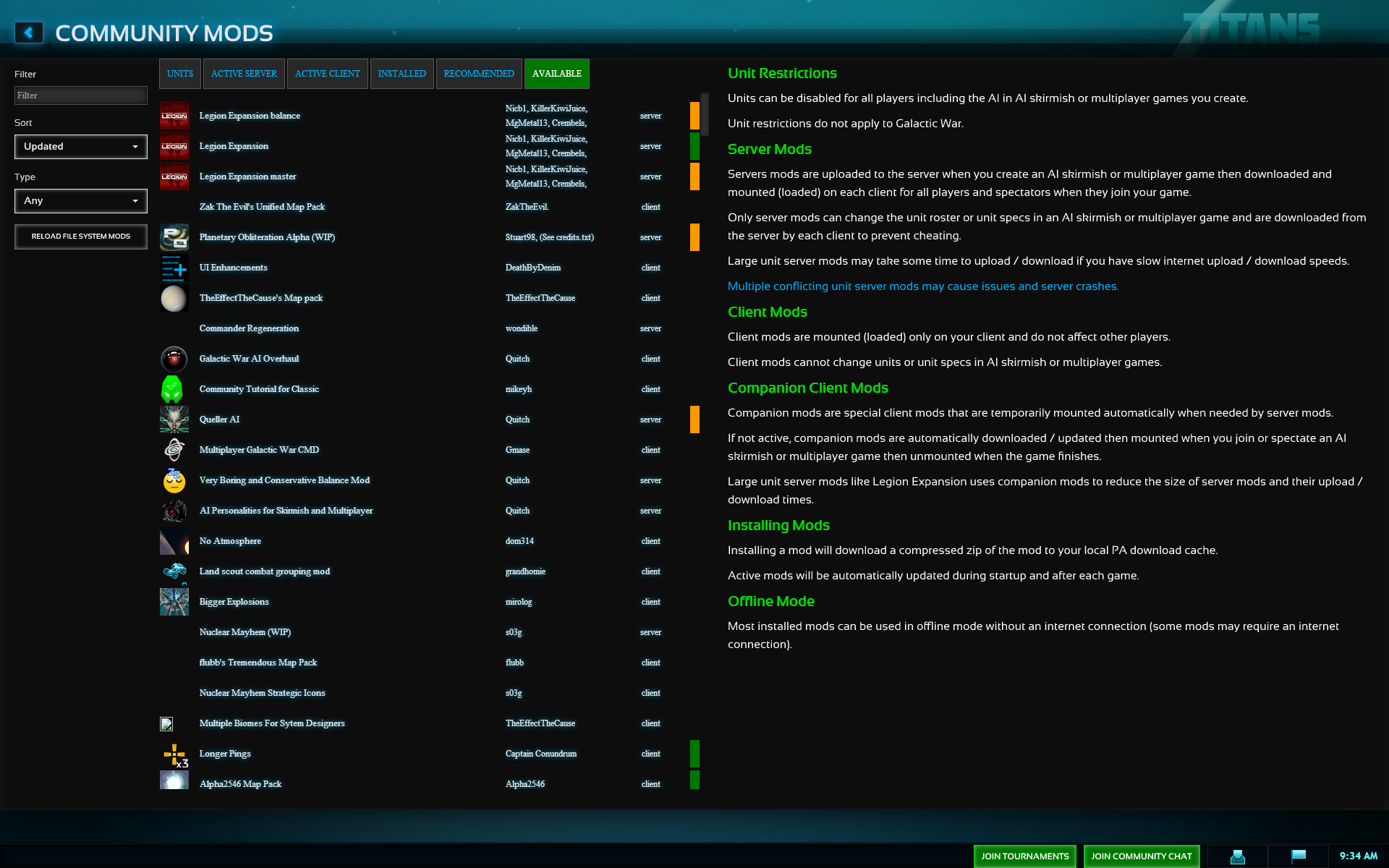1389x868 pixels.
Task: Select Multiple Biomes For Sytem Designers row
Action: pos(430,723)
